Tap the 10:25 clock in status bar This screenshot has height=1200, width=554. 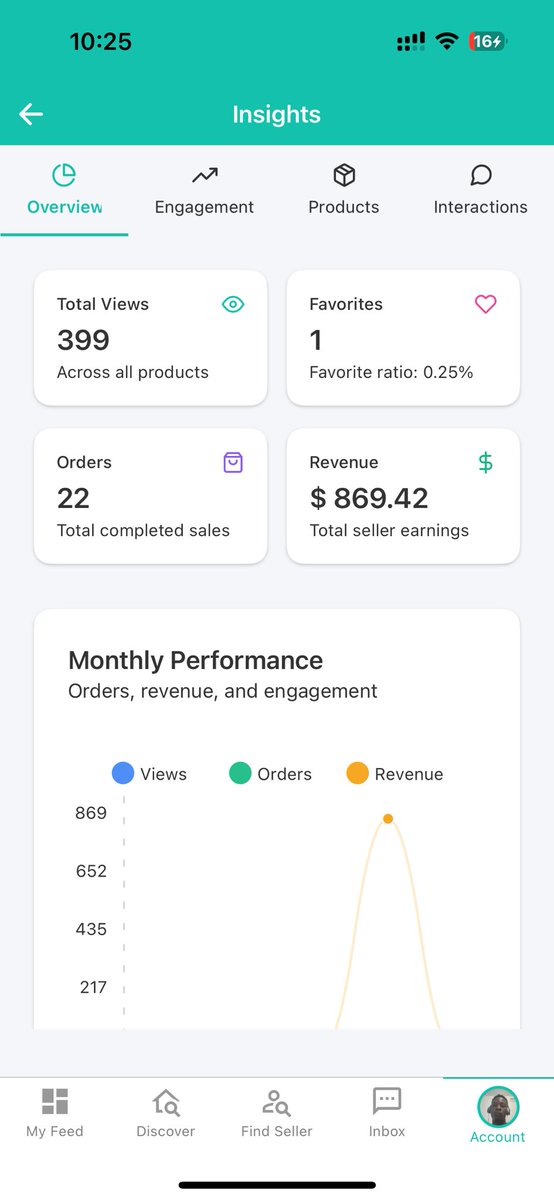coord(100,41)
